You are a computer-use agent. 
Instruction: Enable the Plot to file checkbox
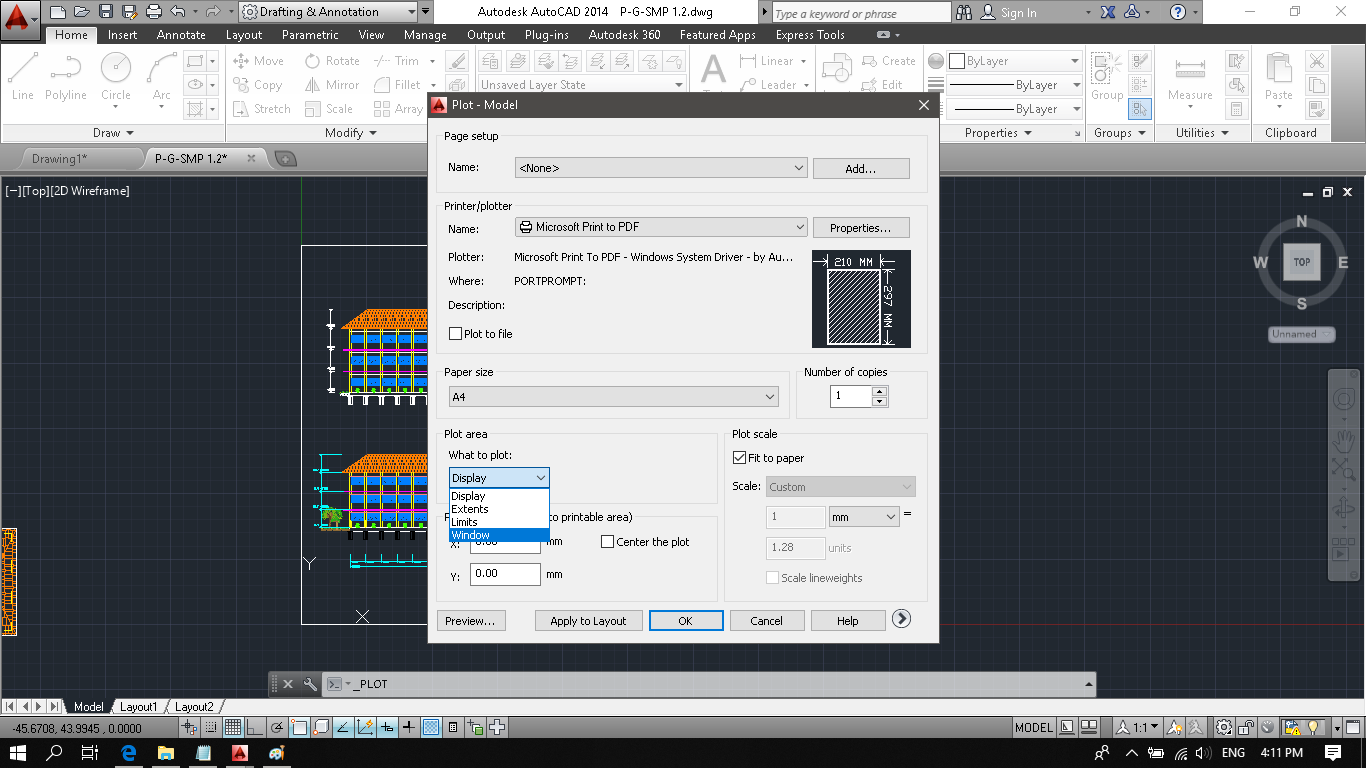pyautogui.click(x=456, y=334)
